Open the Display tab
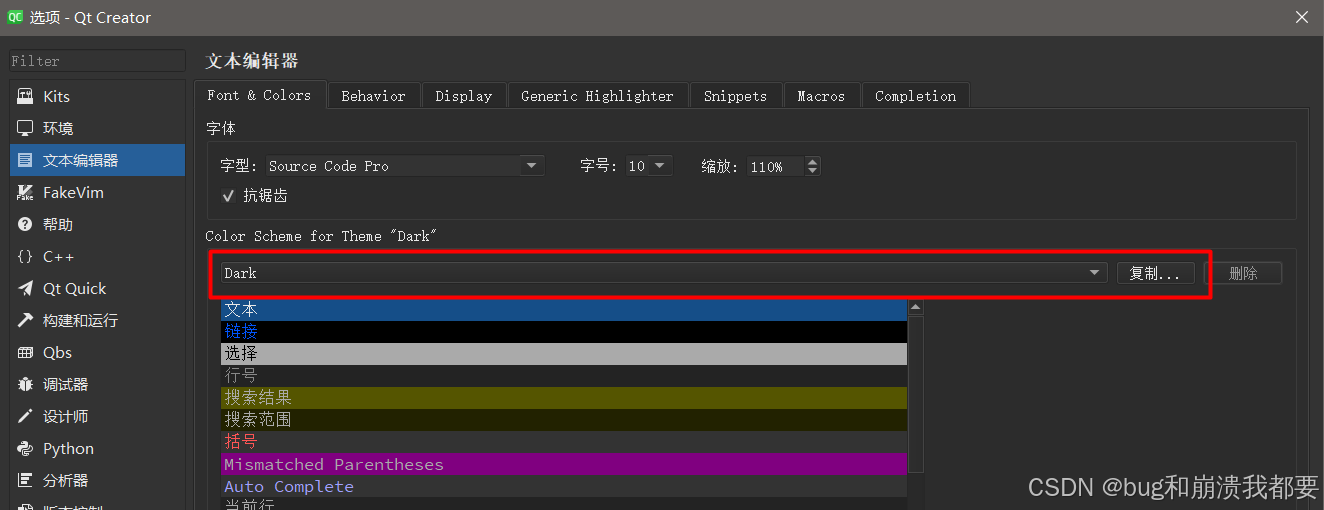 click(464, 96)
